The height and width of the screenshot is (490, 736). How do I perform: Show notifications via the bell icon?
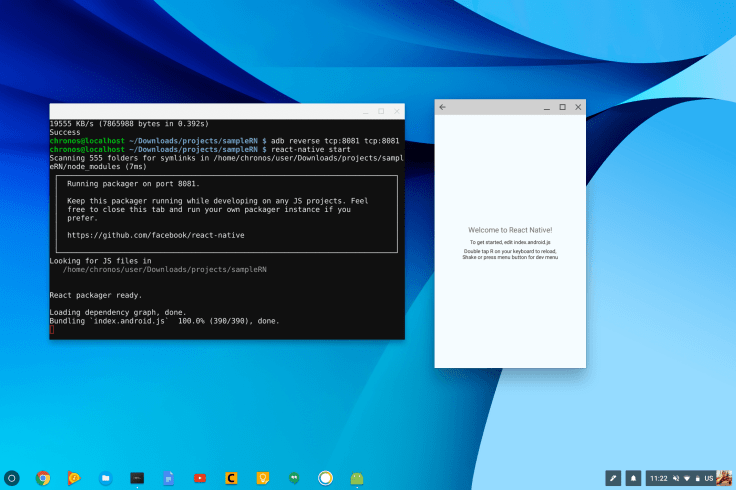coord(633,478)
